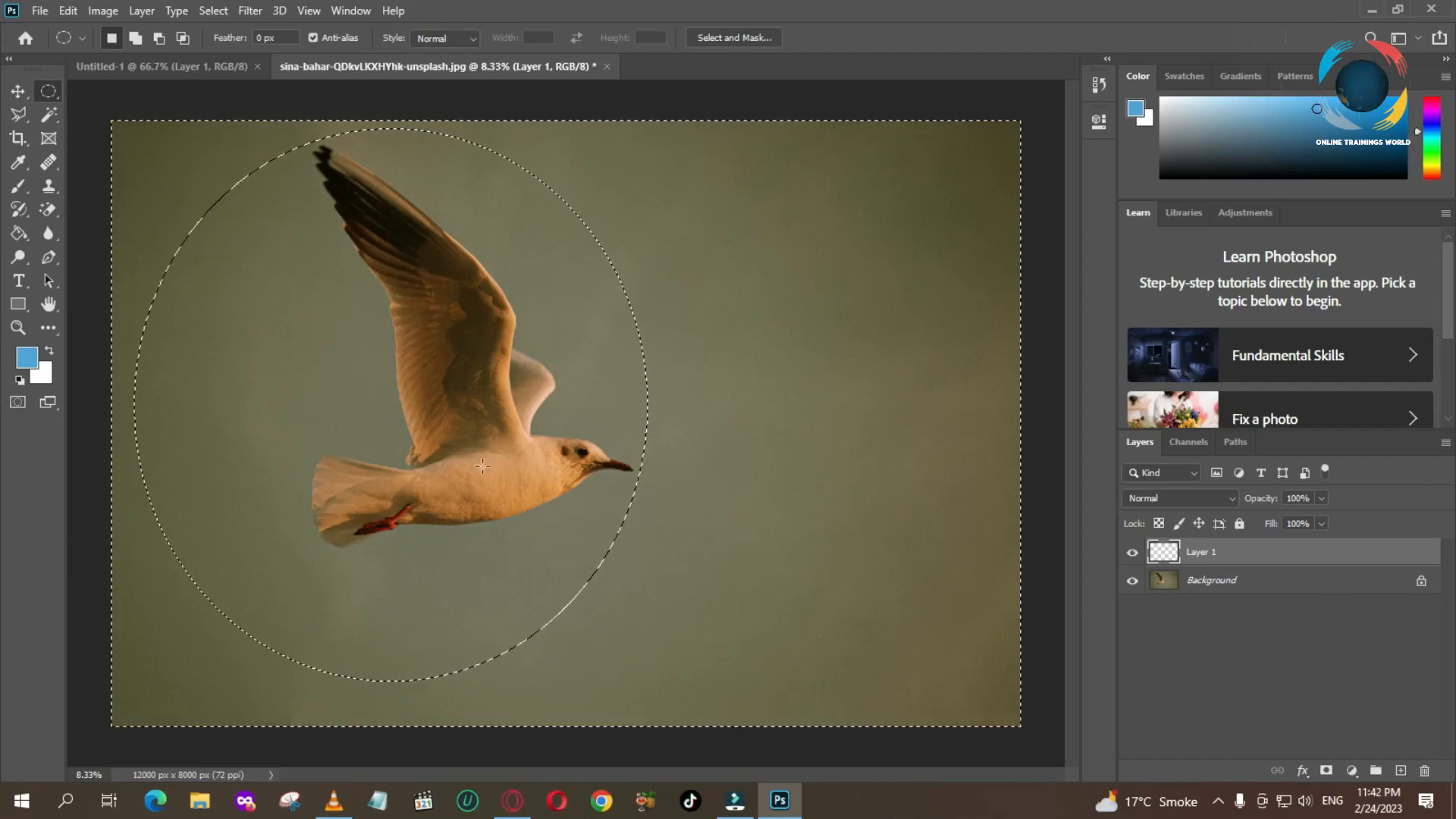The image size is (1456, 819).
Task: Click the Swatches tab
Action: pos(1184,75)
